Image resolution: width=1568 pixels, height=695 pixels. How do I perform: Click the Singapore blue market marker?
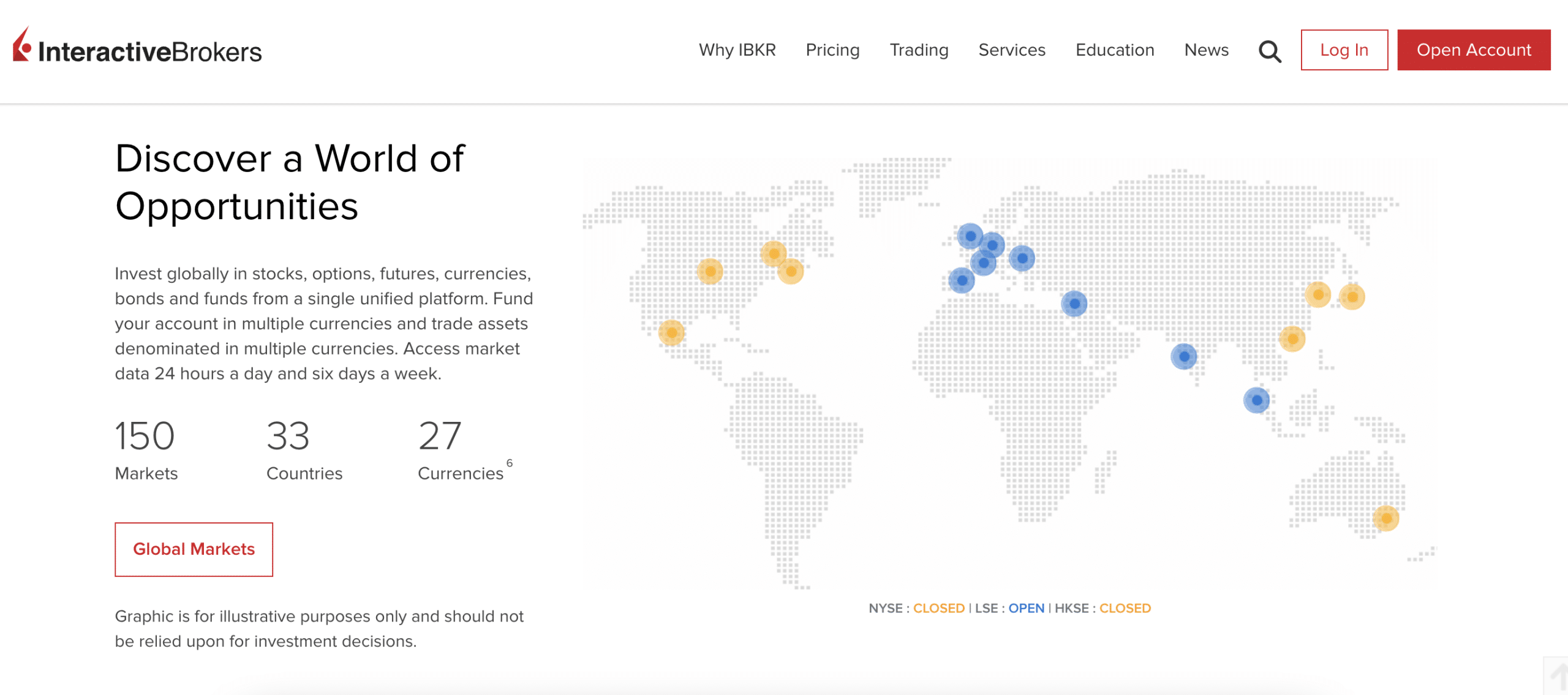[x=1256, y=400]
